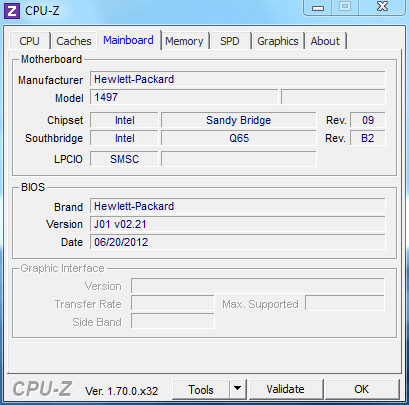The image size is (409, 405).
Task: Switch to the CPU tab
Action: coord(30,41)
